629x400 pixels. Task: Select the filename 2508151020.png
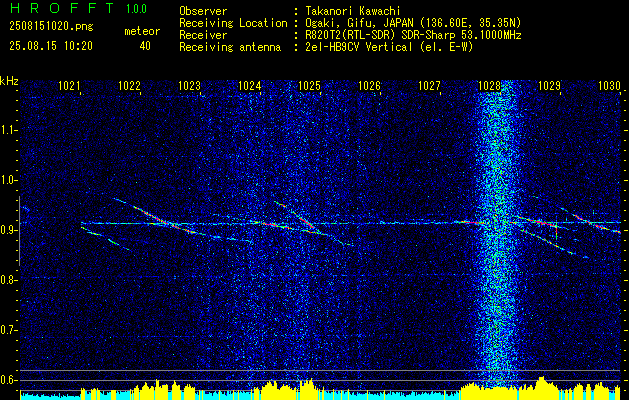(x=51, y=27)
